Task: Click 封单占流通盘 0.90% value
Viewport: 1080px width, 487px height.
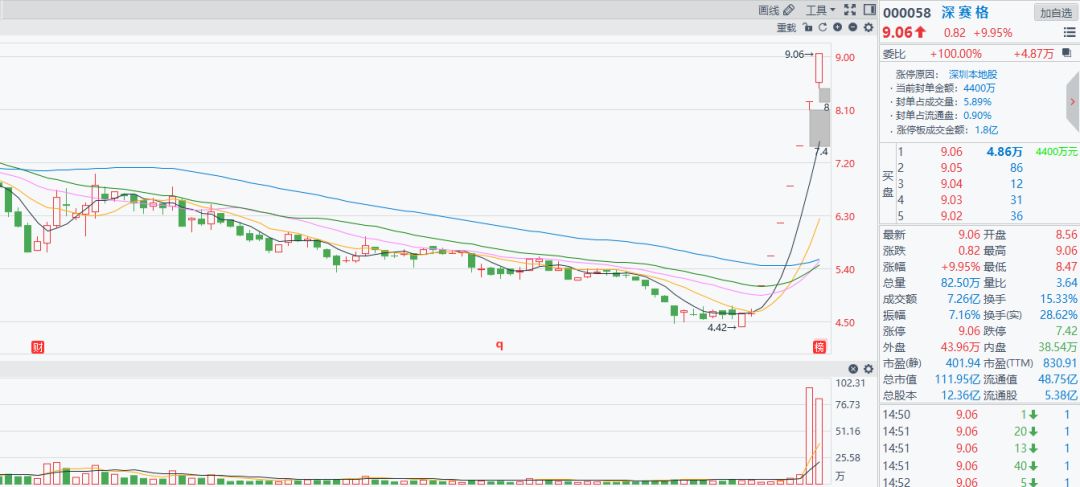Action: pos(977,116)
